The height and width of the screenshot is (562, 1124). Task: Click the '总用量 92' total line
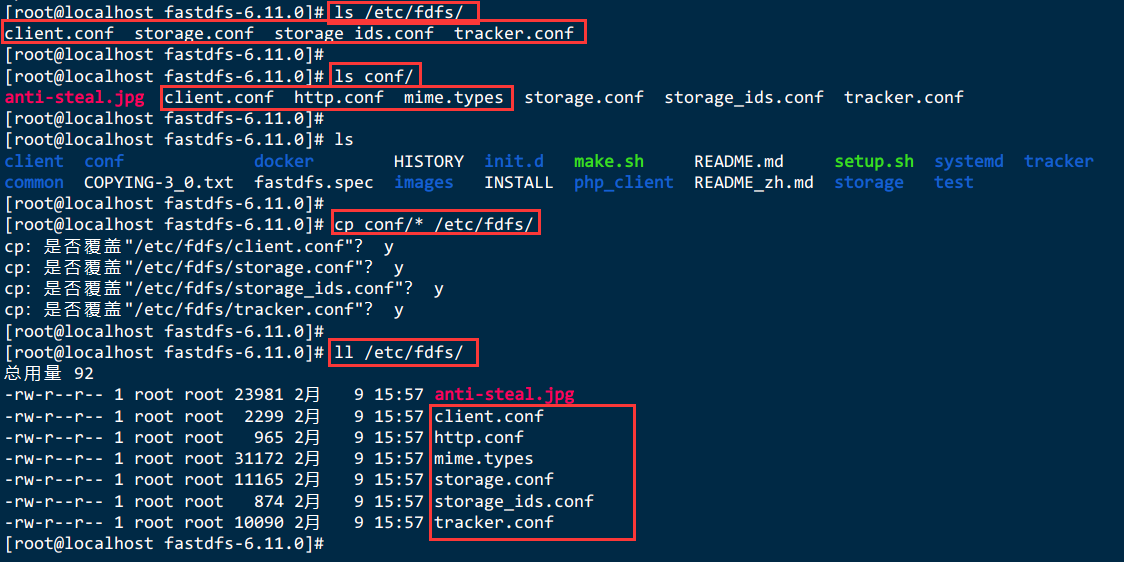click(49, 373)
